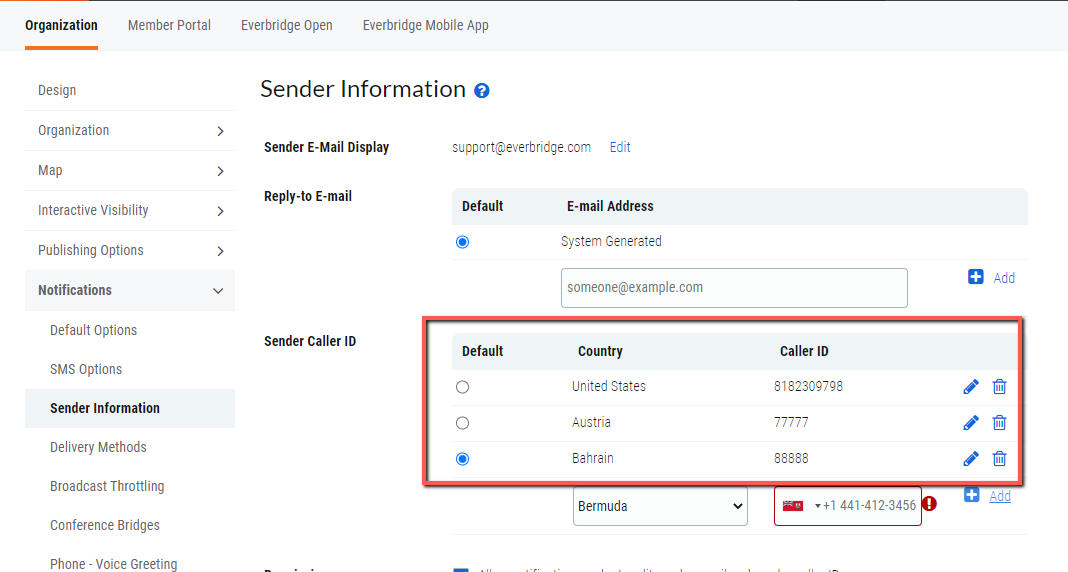
Task: Set United States as default caller ID
Action: [462, 387]
